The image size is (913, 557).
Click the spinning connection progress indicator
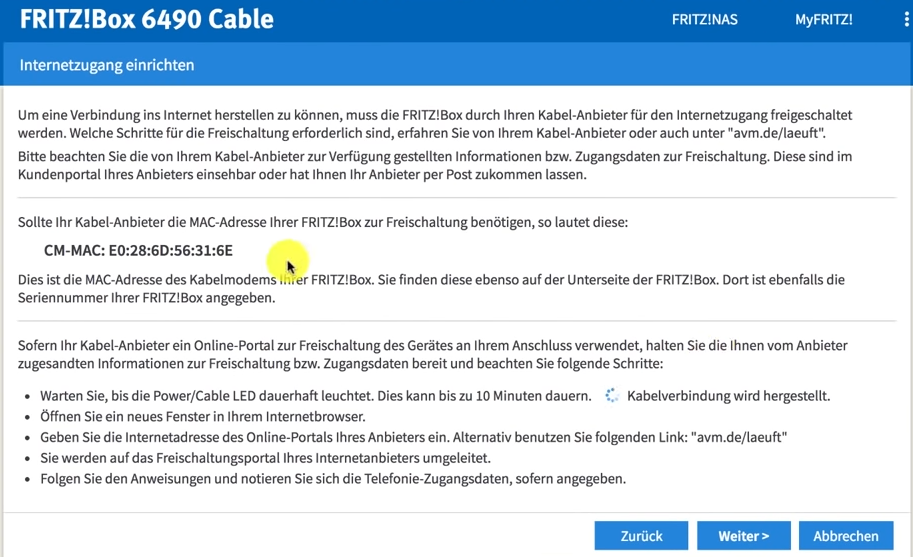tap(612, 396)
